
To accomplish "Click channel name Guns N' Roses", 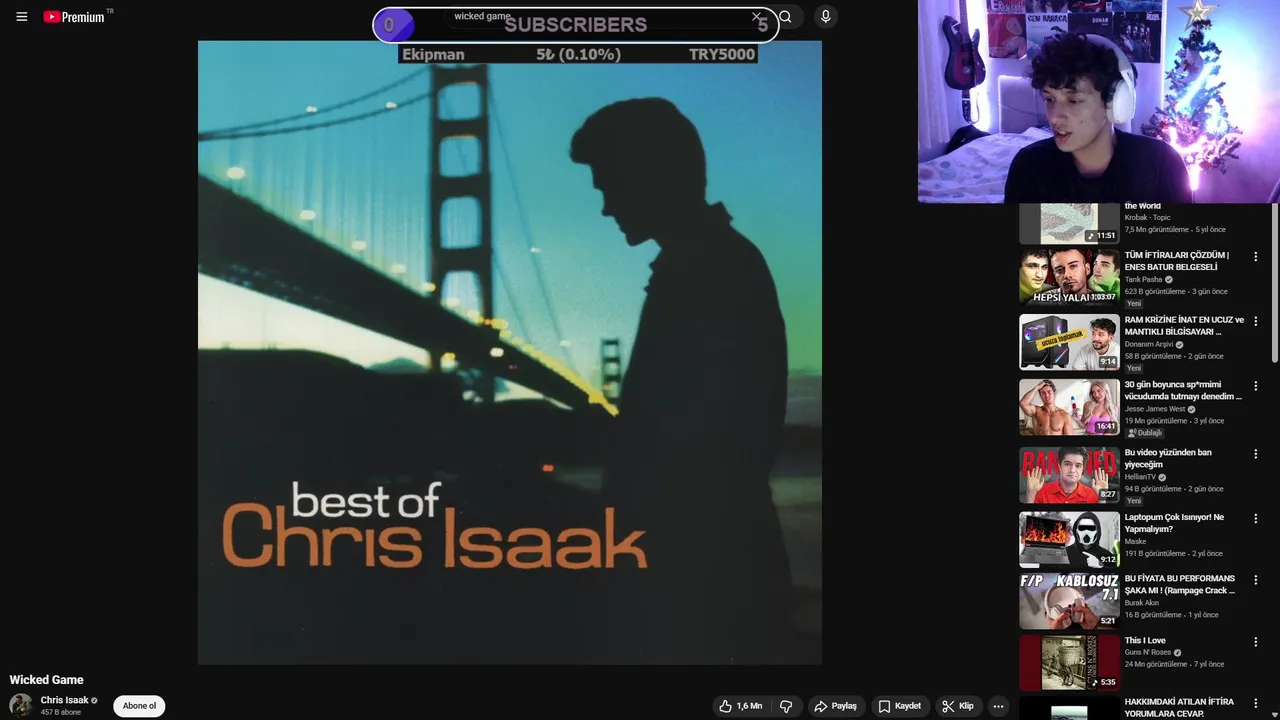I will coord(1148,653).
